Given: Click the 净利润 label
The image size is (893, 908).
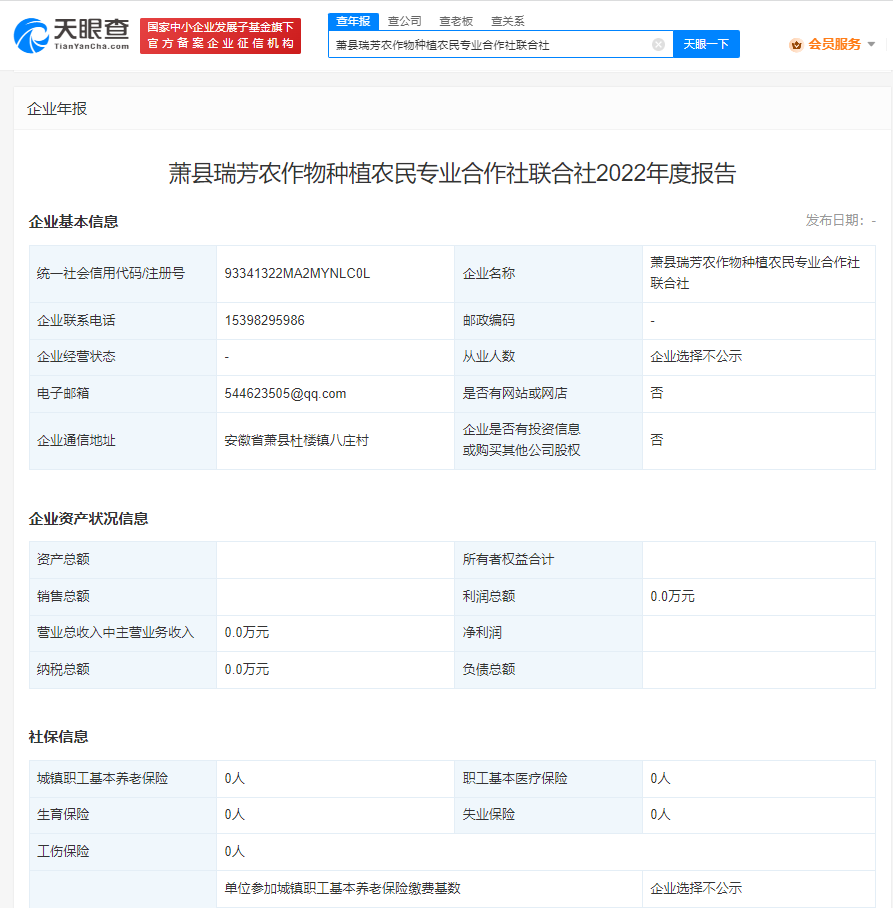Looking at the screenshot, I should [482, 632].
